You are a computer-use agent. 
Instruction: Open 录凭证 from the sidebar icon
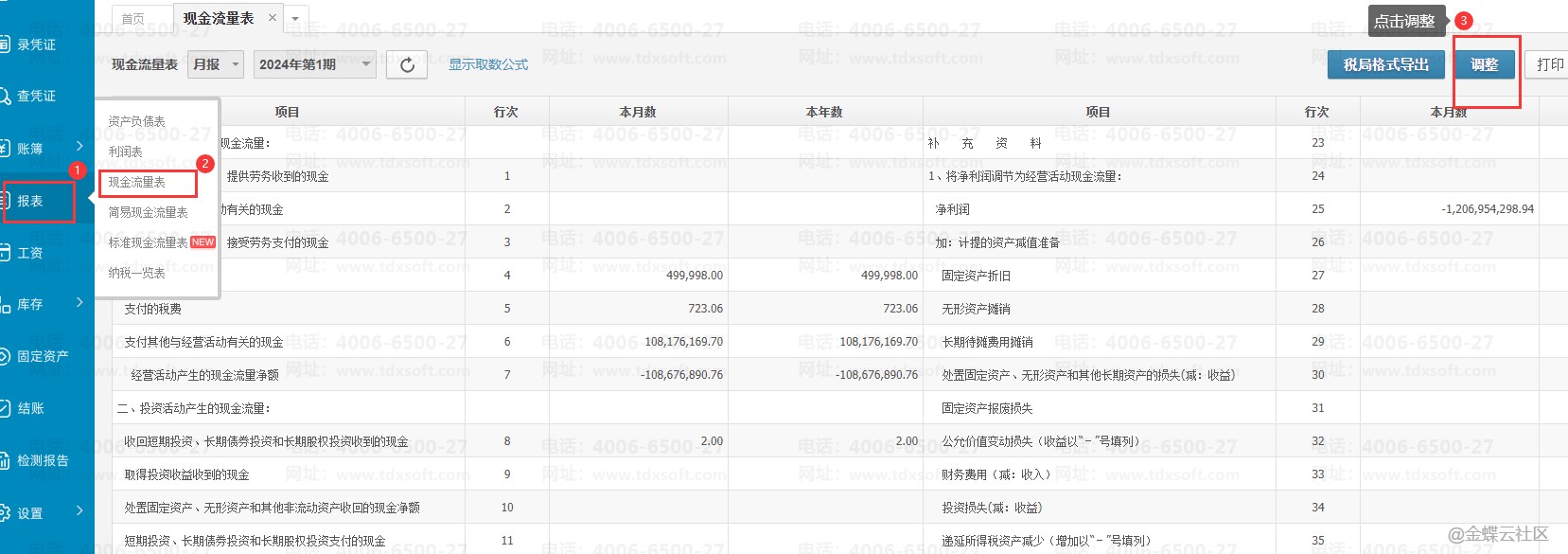pos(6,45)
